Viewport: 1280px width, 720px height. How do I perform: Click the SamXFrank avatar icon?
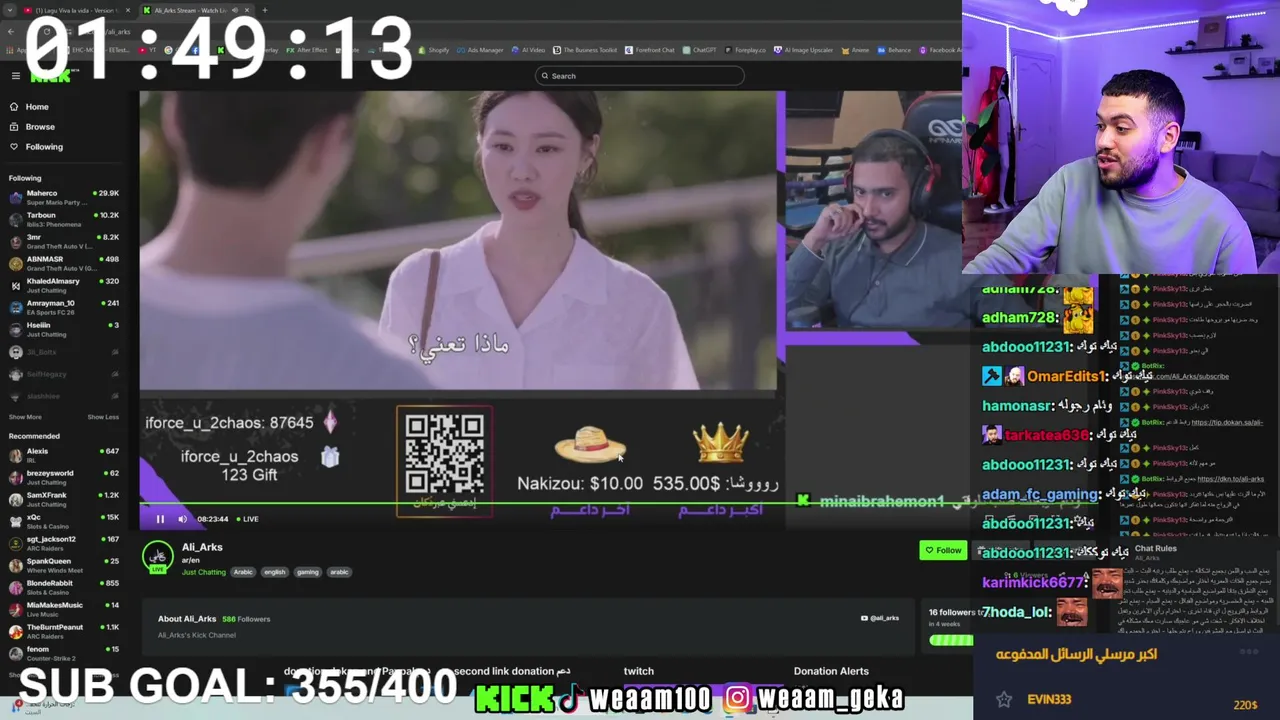click(15, 499)
